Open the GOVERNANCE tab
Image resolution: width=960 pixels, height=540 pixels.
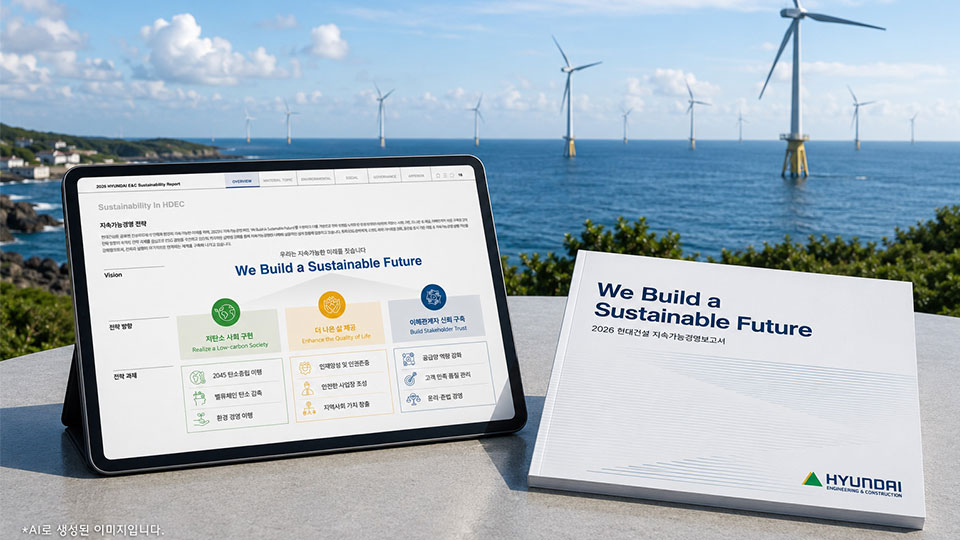coord(384,176)
